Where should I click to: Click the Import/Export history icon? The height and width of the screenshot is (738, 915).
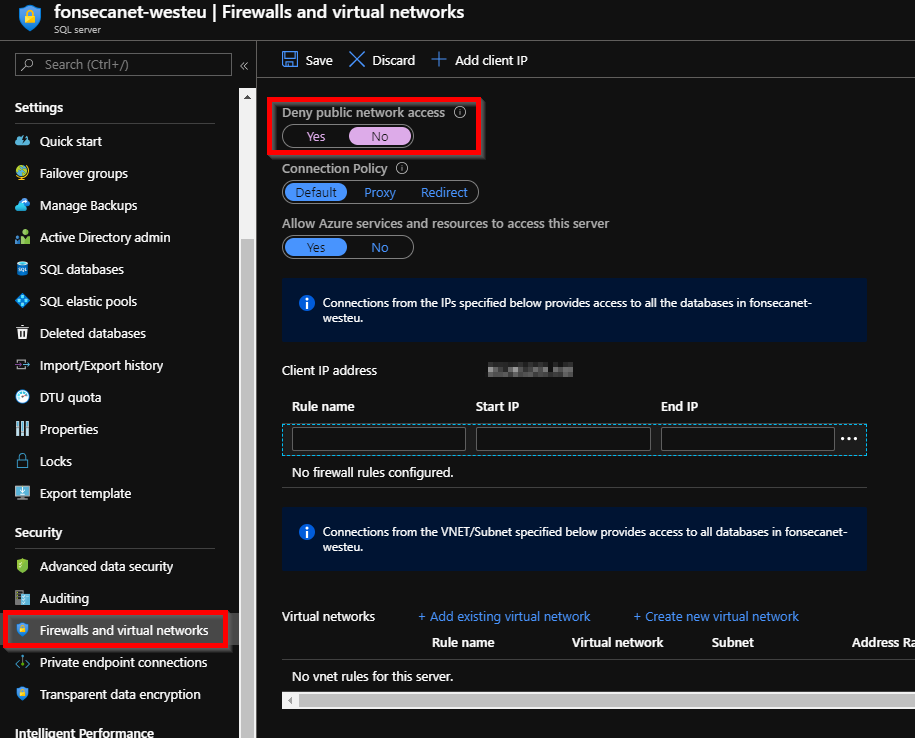(x=22, y=365)
